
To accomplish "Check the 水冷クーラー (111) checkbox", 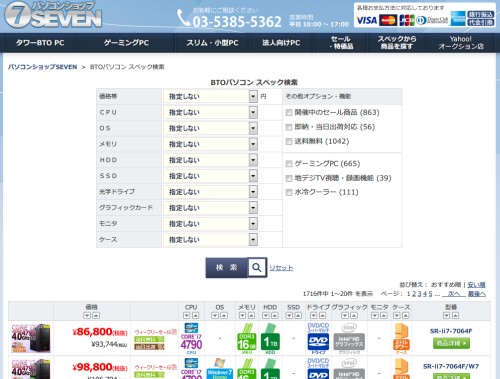I will click(289, 192).
